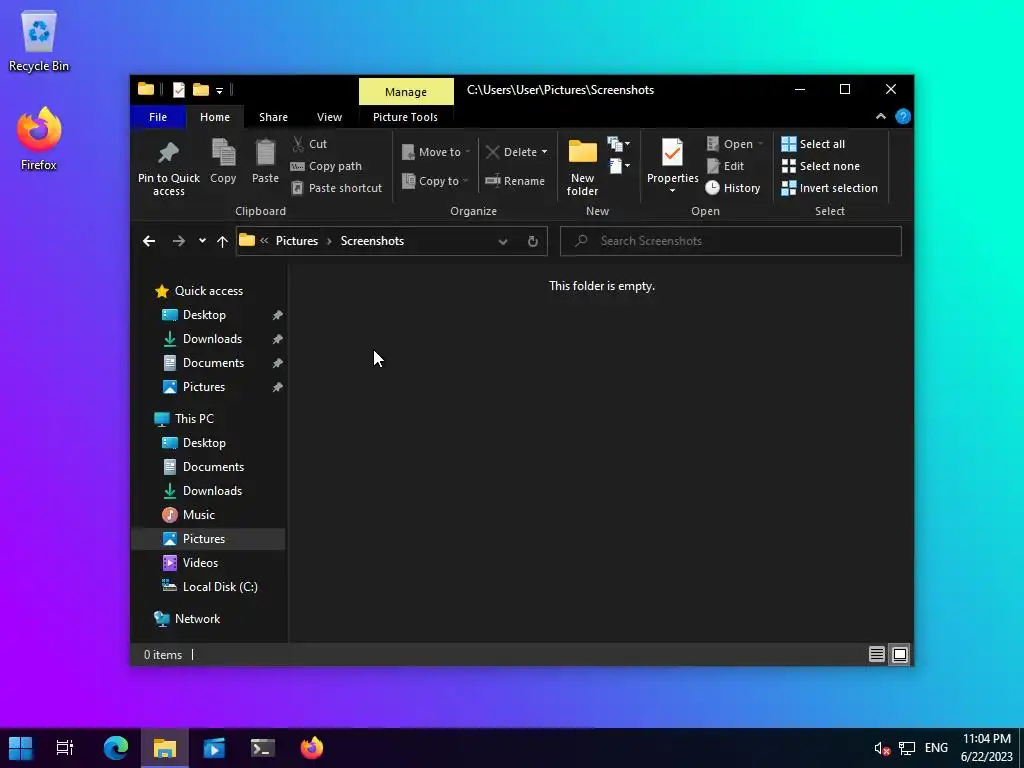Click Copy path in Clipboard group
The image size is (1024, 768).
coord(326,166)
